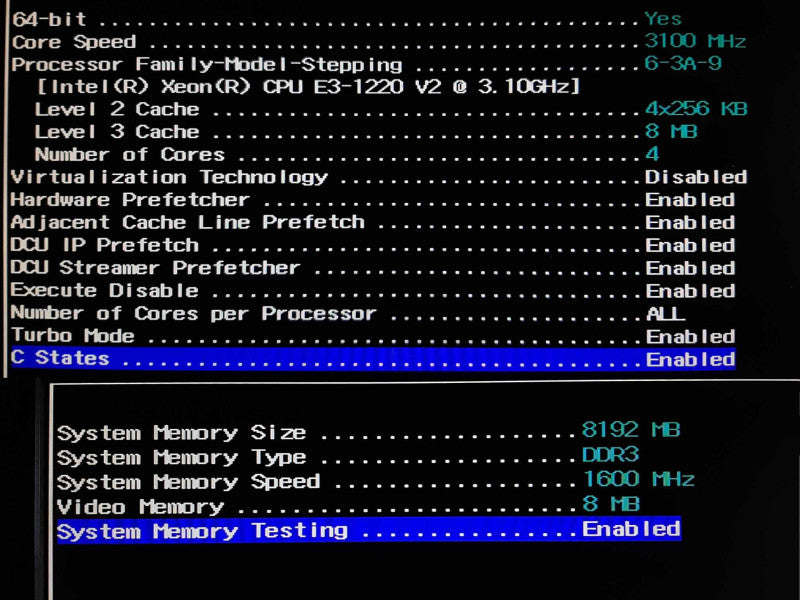Image resolution: width=800 pixels, height=600 pixels.
Task: Click the Core Speed label
Action: tap(74, 42)
